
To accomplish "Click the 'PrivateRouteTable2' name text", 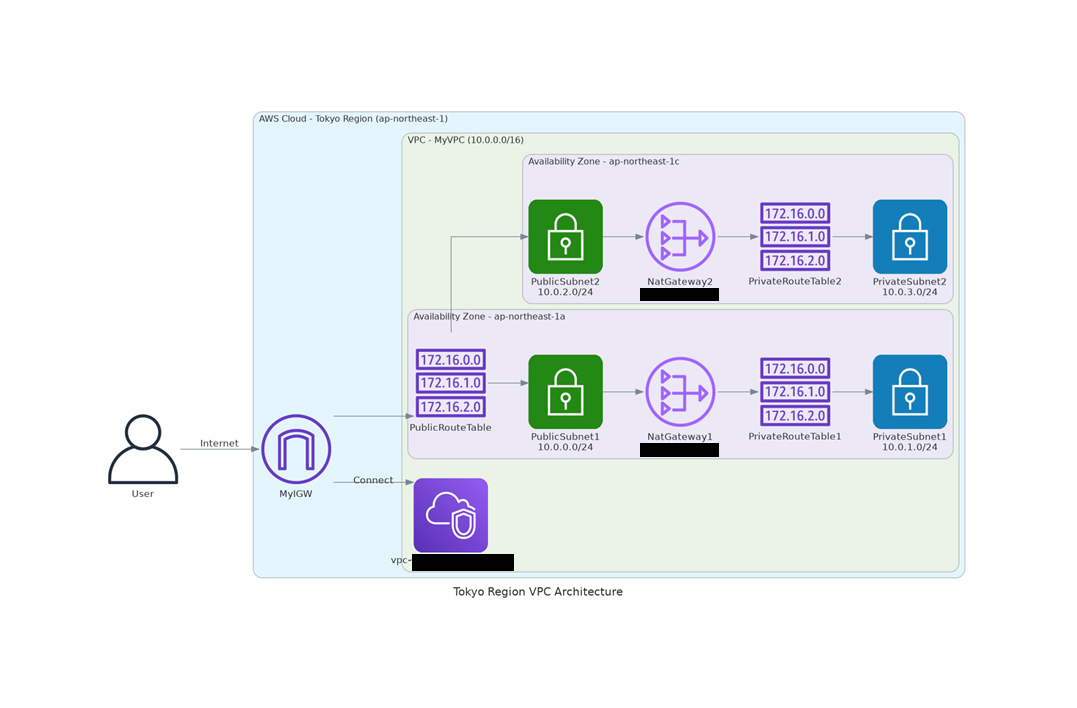I will pos(795,281).
